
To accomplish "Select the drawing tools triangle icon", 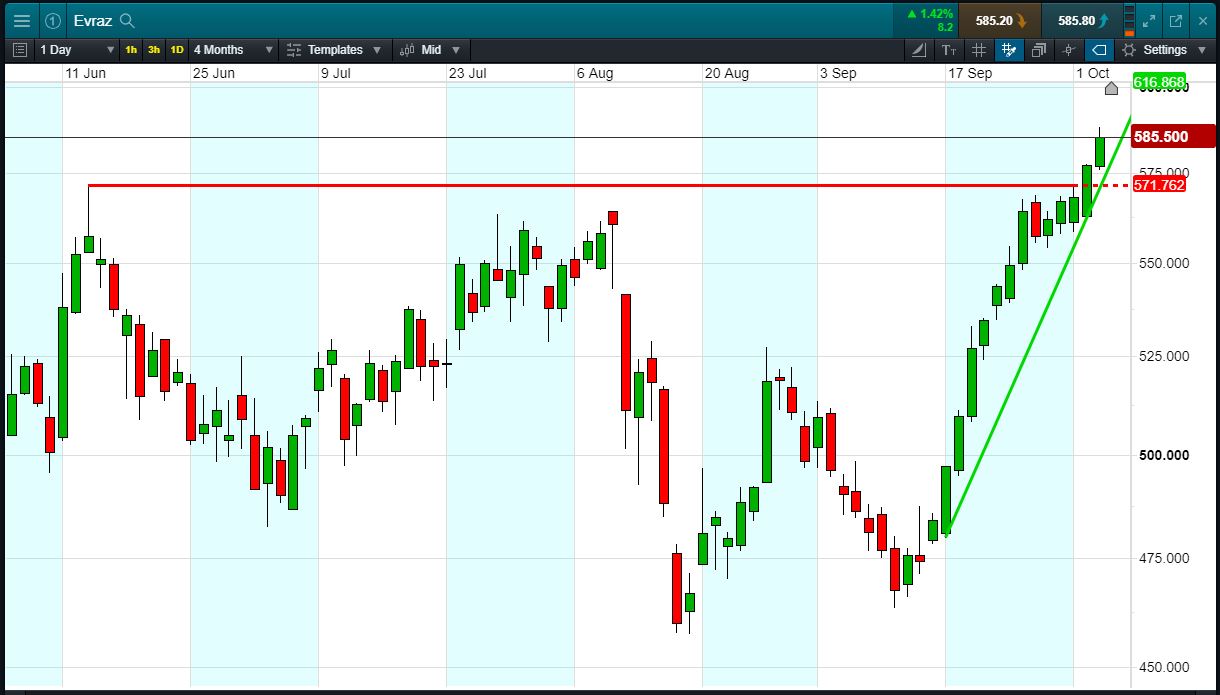I will 920,49.
